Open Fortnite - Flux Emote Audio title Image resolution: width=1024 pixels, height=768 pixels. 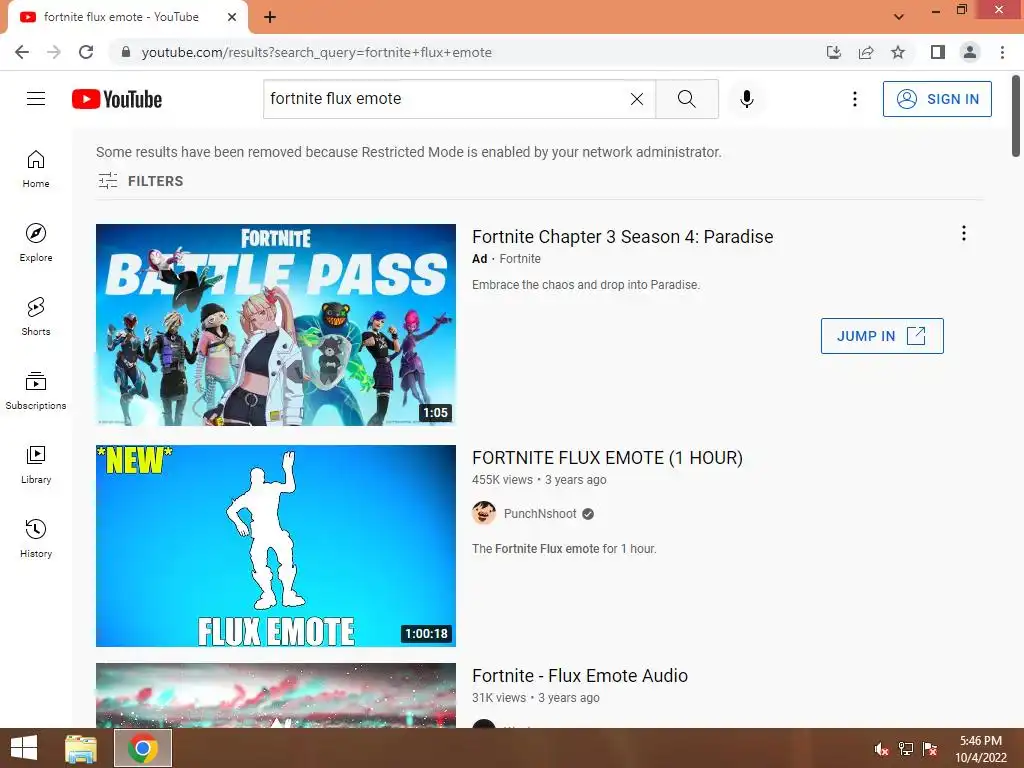pos(580,676)
